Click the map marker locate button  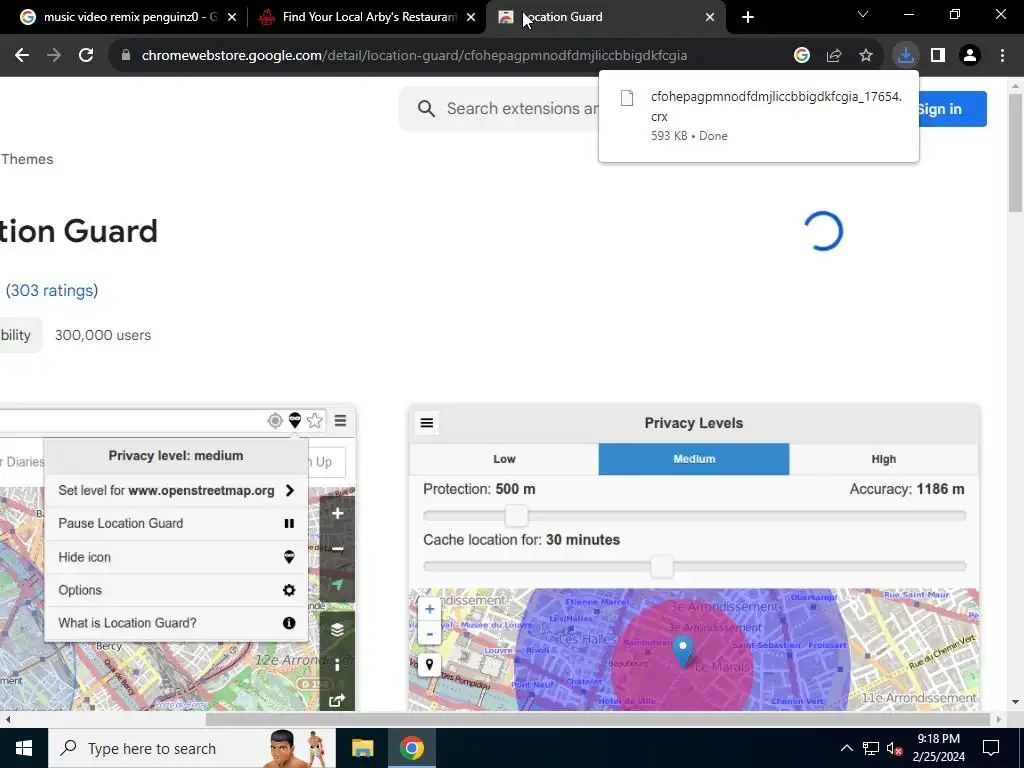[x=429, y=665]
